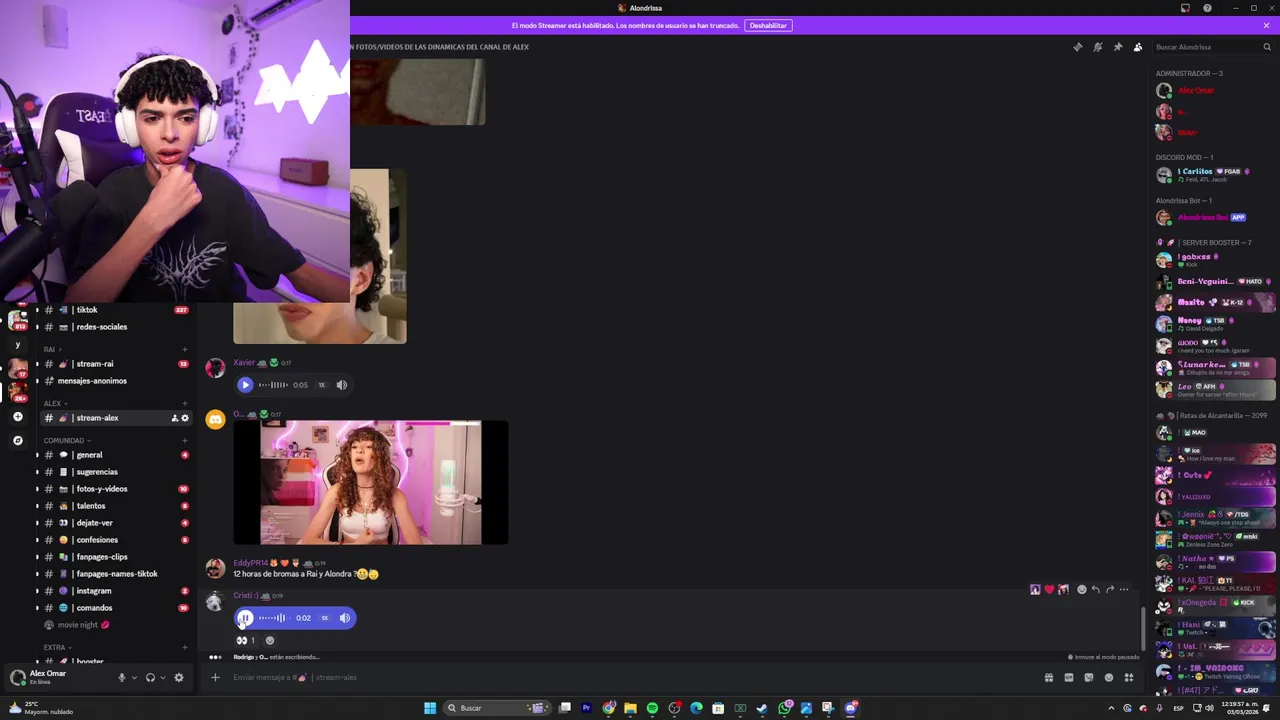Image resolution: width=1280 pixels, height=720 pixels.
Task: Open more options for Cristi's message
Action: (x=1124, y=590)
